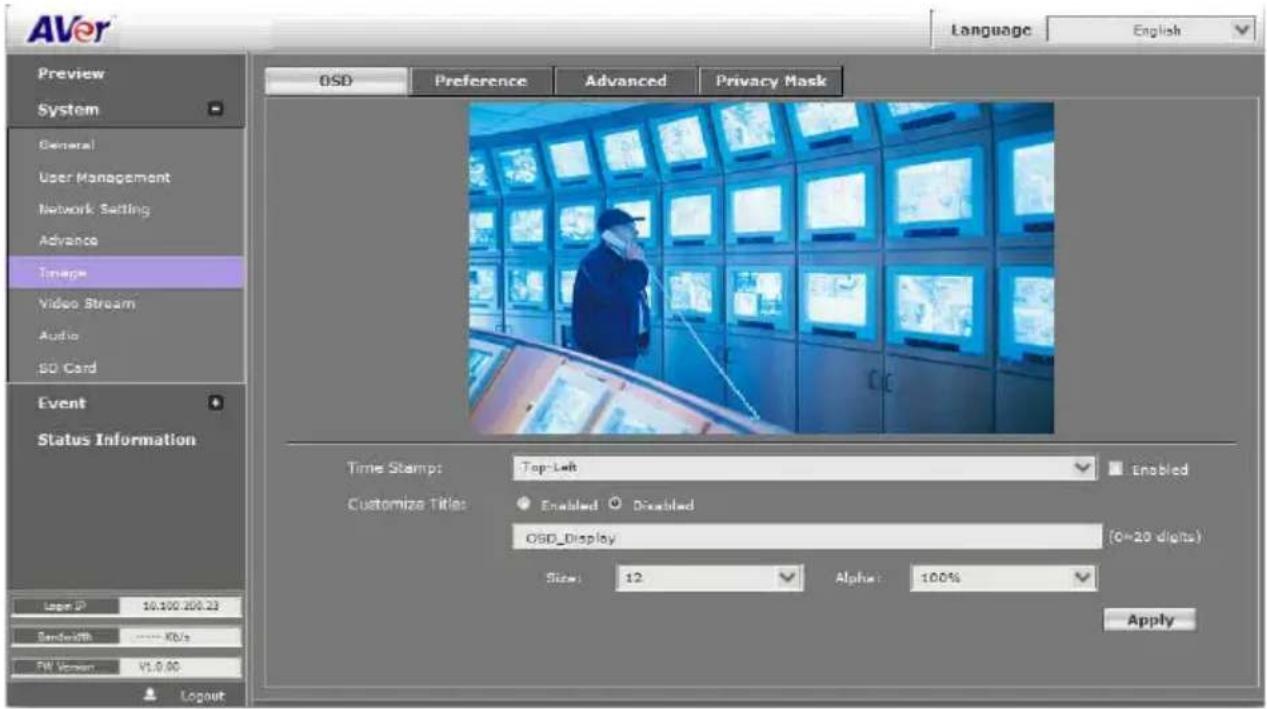
Task: Switch to the Privacy Mask tab
Action: tap(771, 82)
